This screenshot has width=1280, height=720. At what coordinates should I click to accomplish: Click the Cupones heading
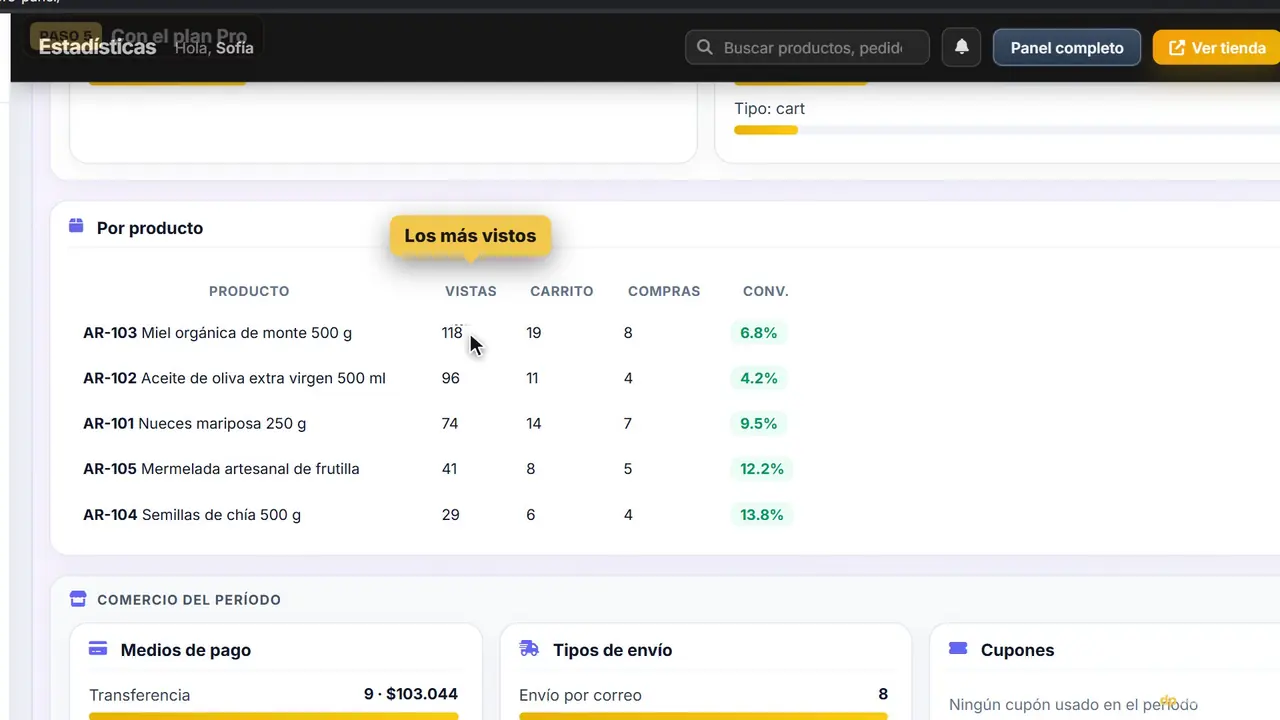(x=1018, y=650)
